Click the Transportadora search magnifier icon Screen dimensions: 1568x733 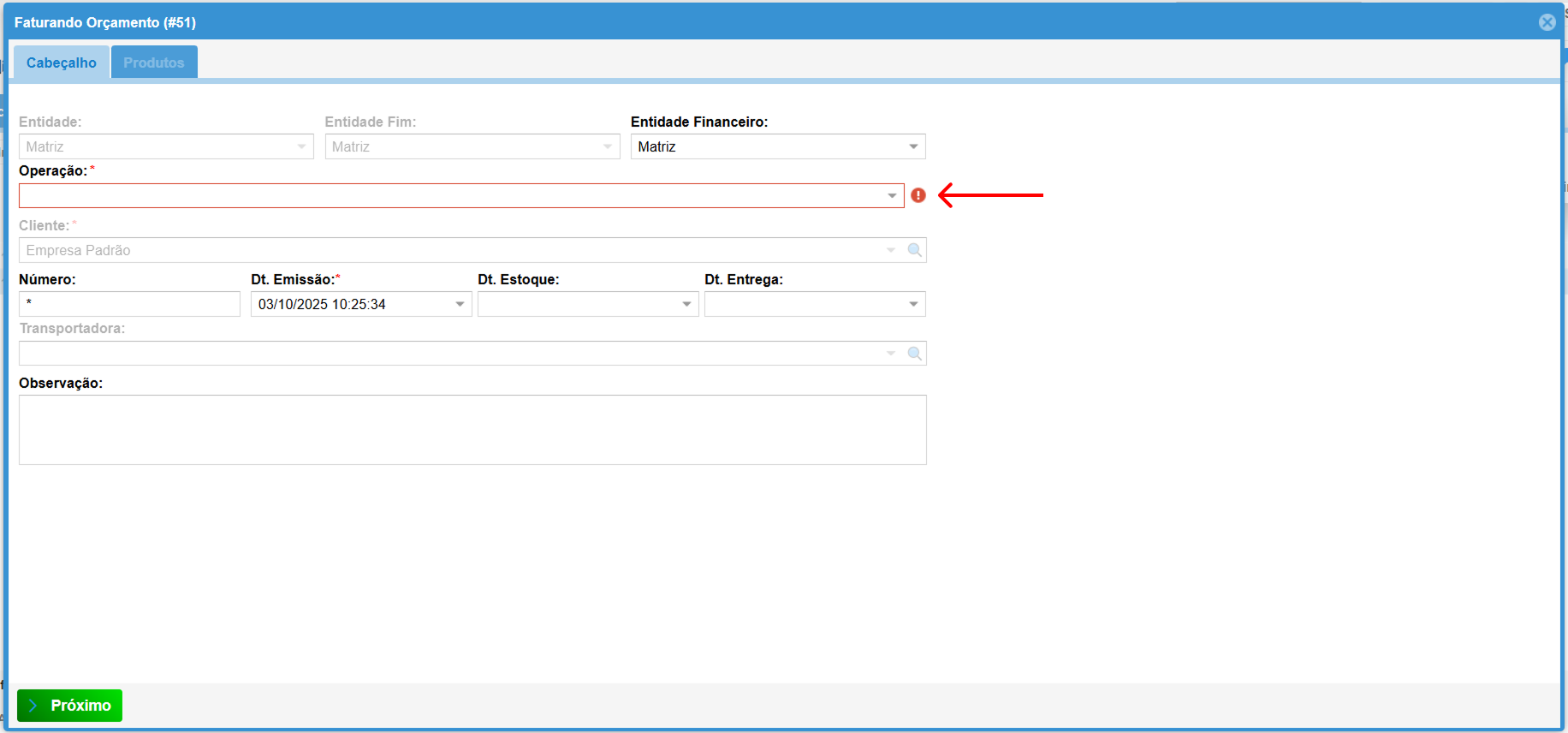(x=915, y=354)
